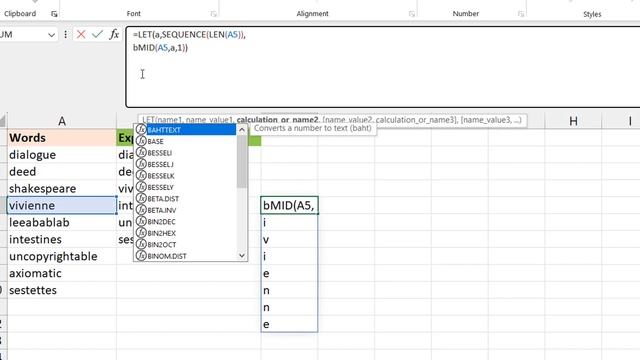Click calculation_or_name2 in the LET tooltip
Image resolution: width=640 pixels, height=360 pixels.
point(277,120)
